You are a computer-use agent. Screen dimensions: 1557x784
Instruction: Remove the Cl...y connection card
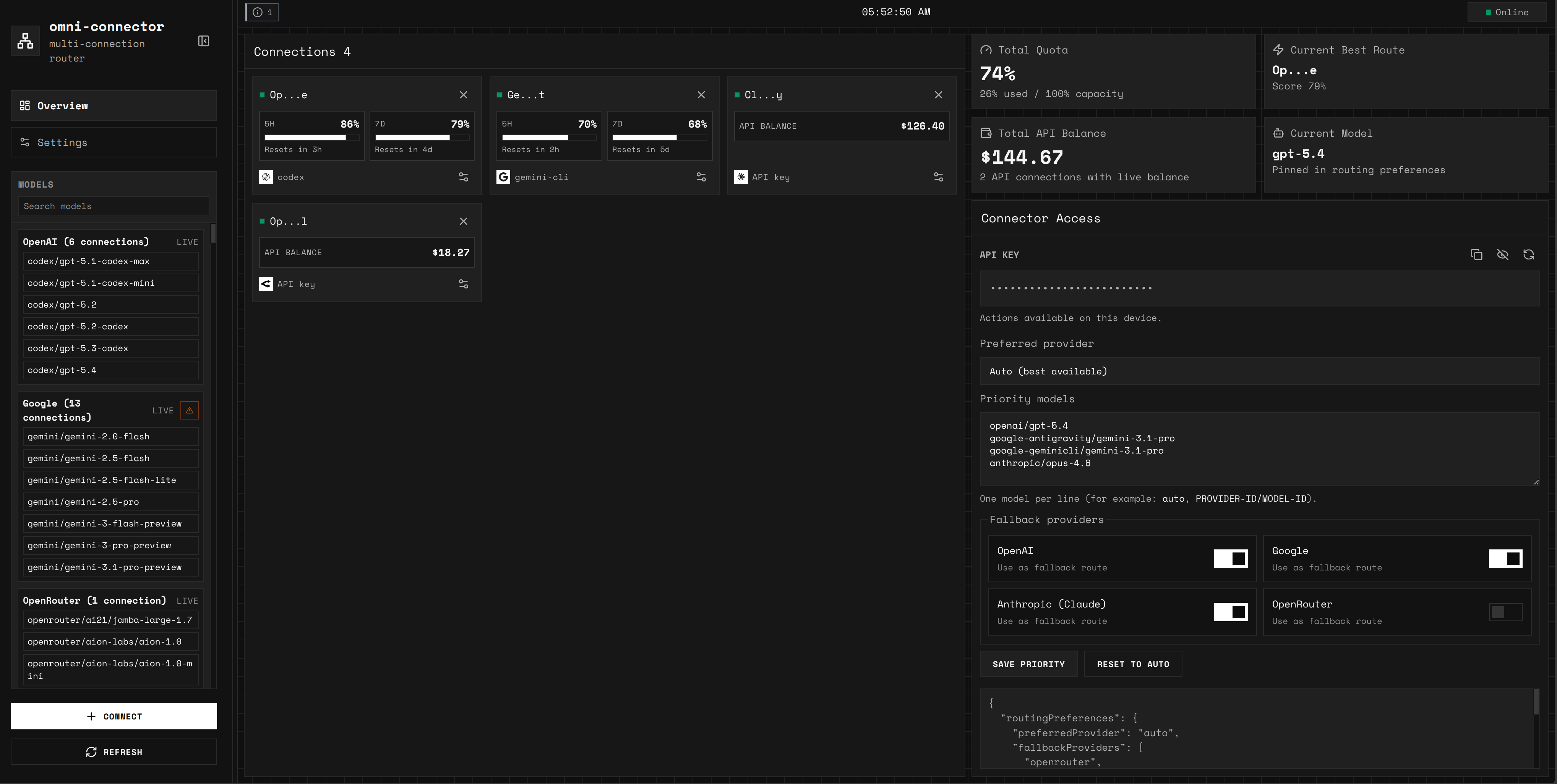tap(938, 95)
